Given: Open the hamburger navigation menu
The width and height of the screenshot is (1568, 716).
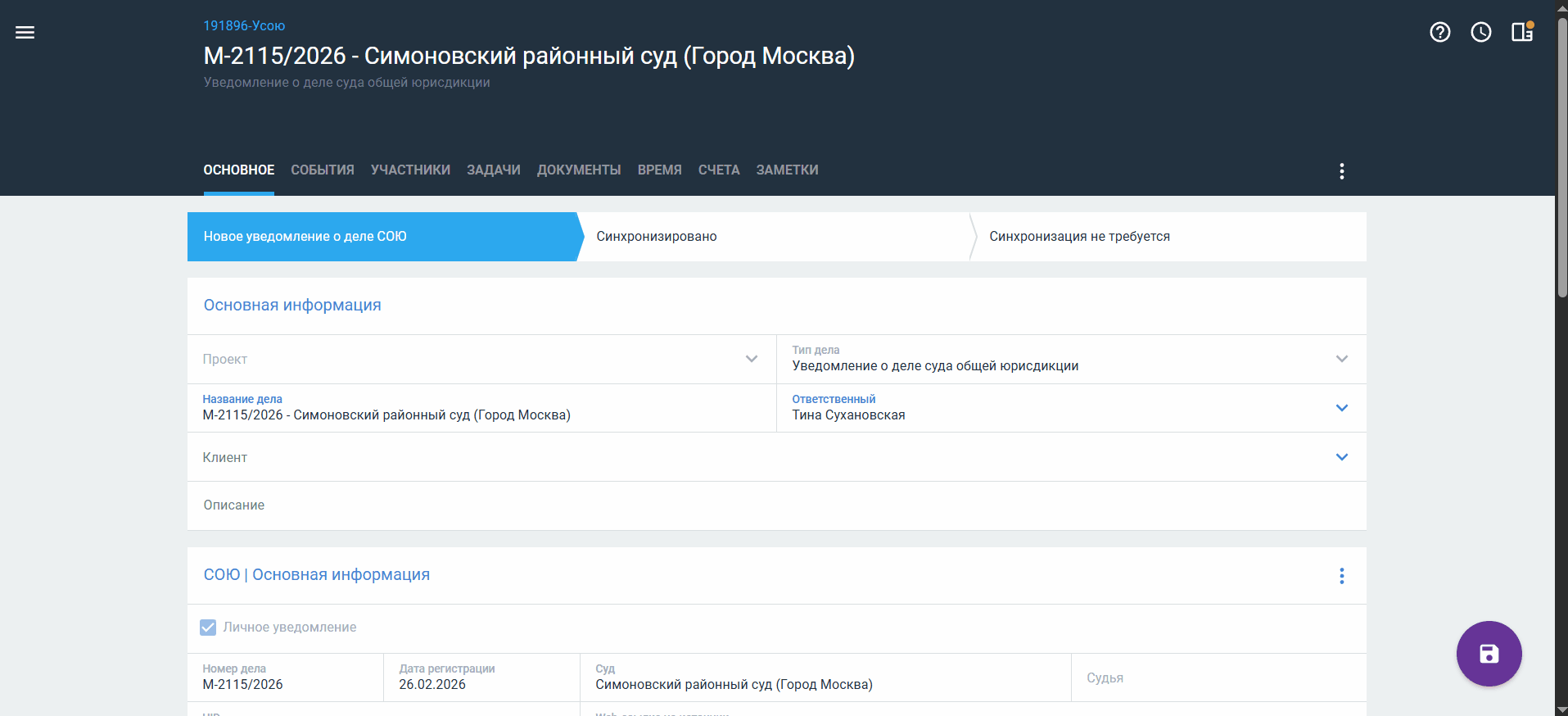Looking at the screenshot, I should [25, 33].
